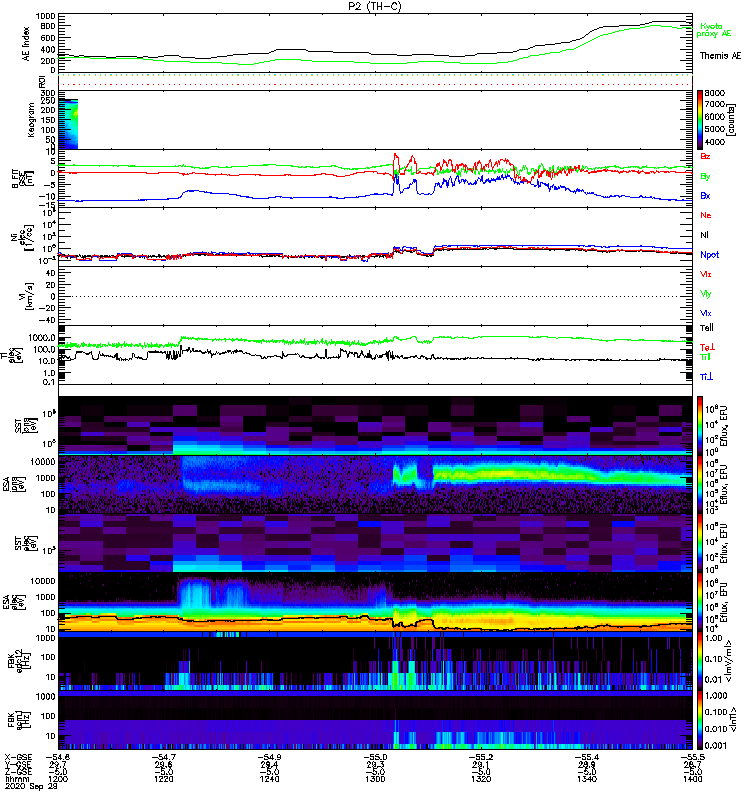Click the ESA ion spectrogram panel

click(x=376, y=484)
